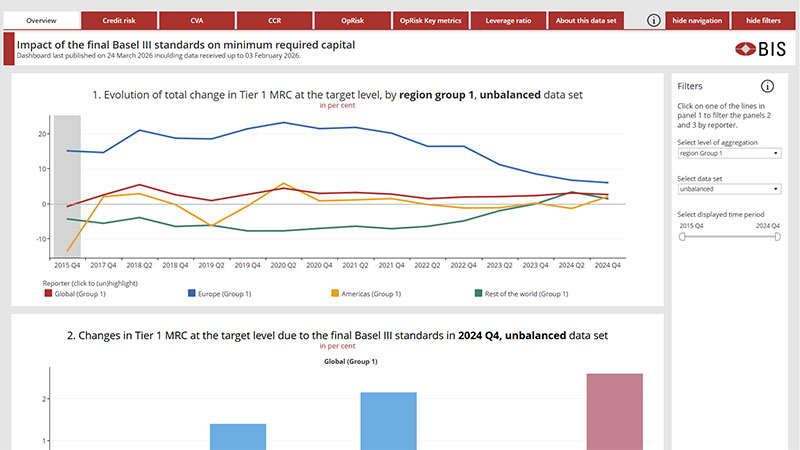
Task: Click the blue Europe legend color swatch
Action: pyautogui.click(x=191, y=293)
